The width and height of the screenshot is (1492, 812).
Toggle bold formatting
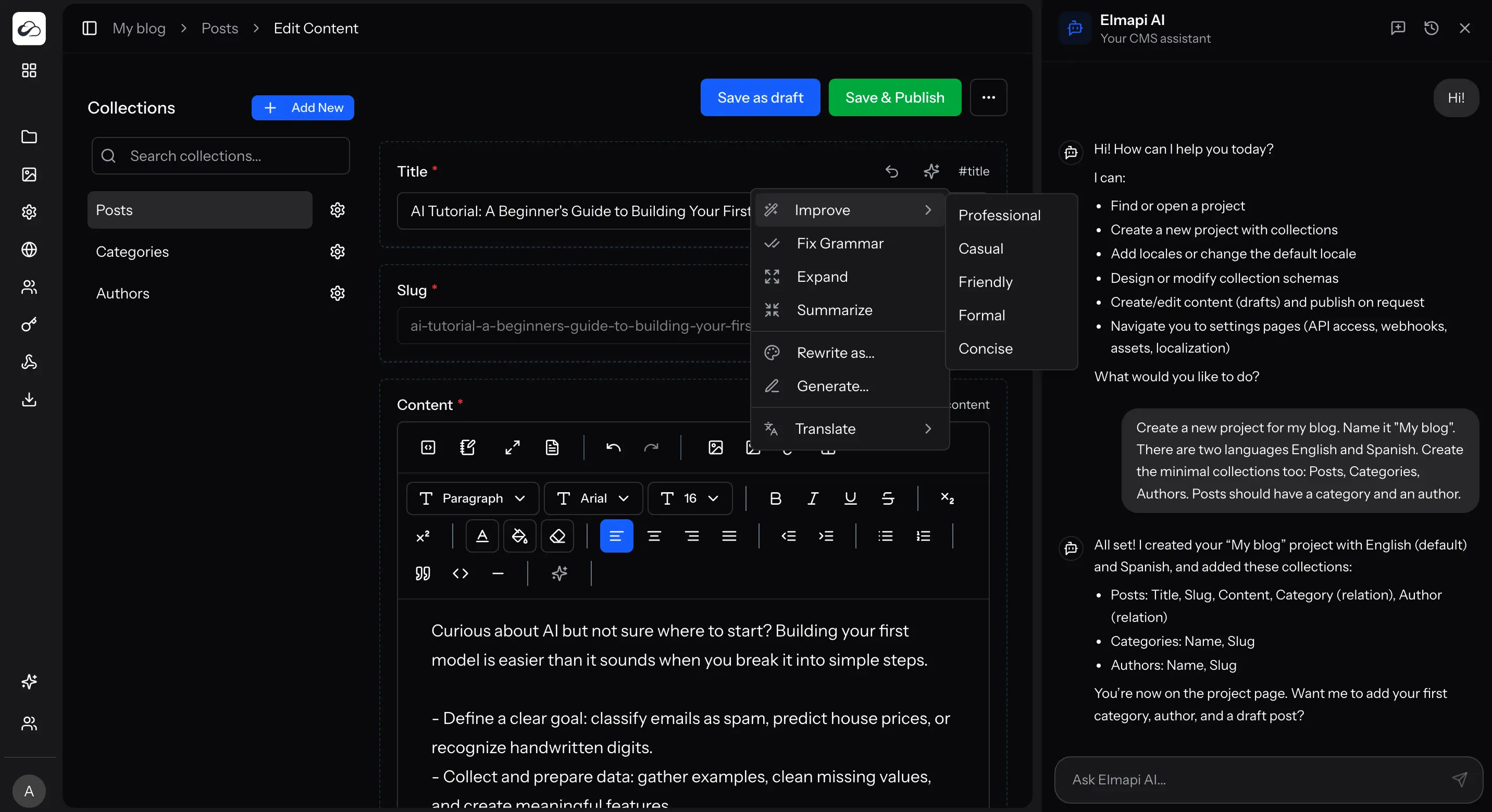coord(775,498)
